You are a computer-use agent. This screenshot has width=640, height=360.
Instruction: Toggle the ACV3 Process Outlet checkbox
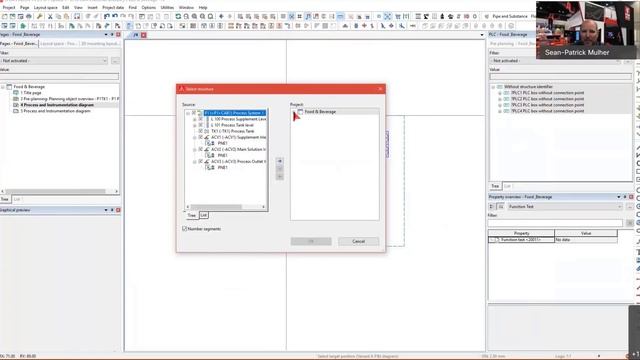(200, 162)
